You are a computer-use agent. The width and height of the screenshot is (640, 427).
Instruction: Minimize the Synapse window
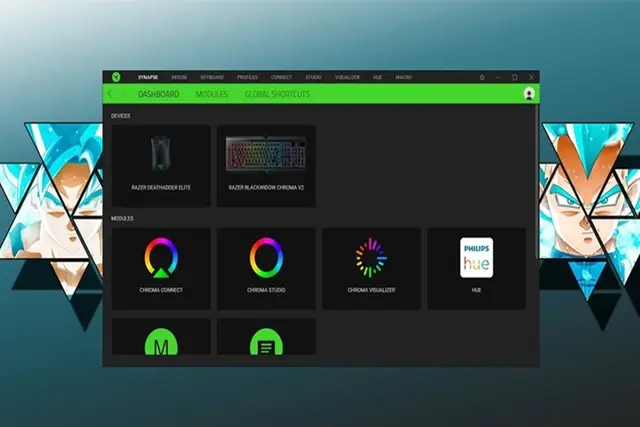tap(498, 77)
